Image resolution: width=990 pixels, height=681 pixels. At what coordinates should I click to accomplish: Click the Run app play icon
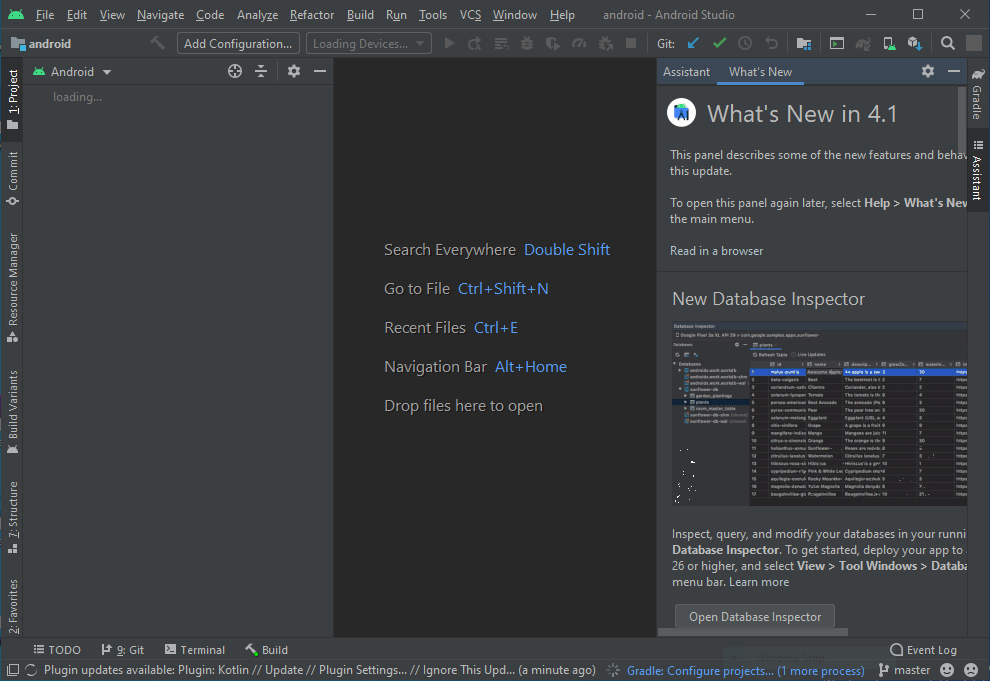click(x=450, y=44)
